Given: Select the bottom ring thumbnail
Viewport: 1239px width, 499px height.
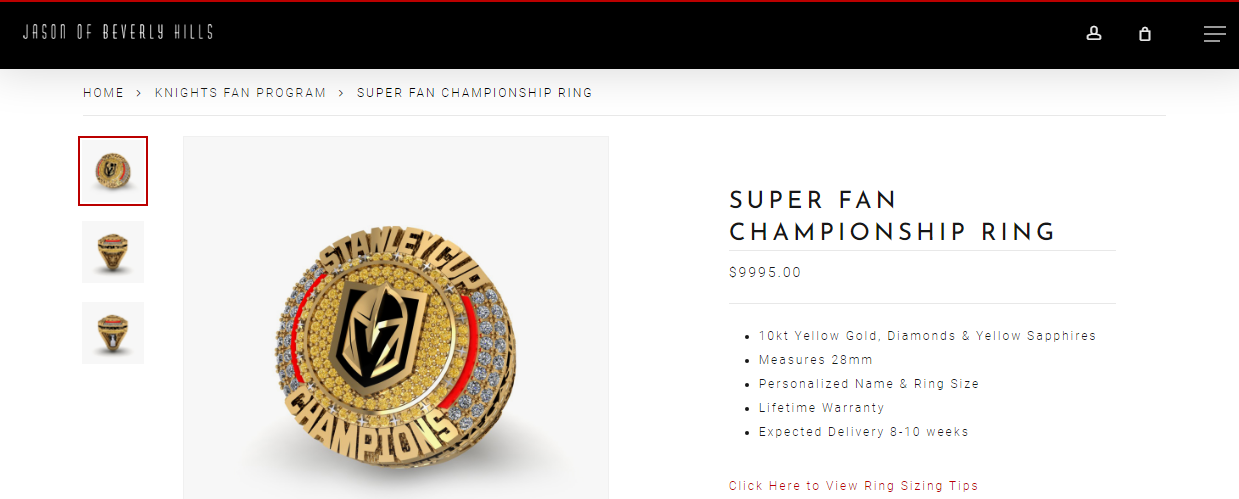Looking at the screenshot, I should pos(113,333).
